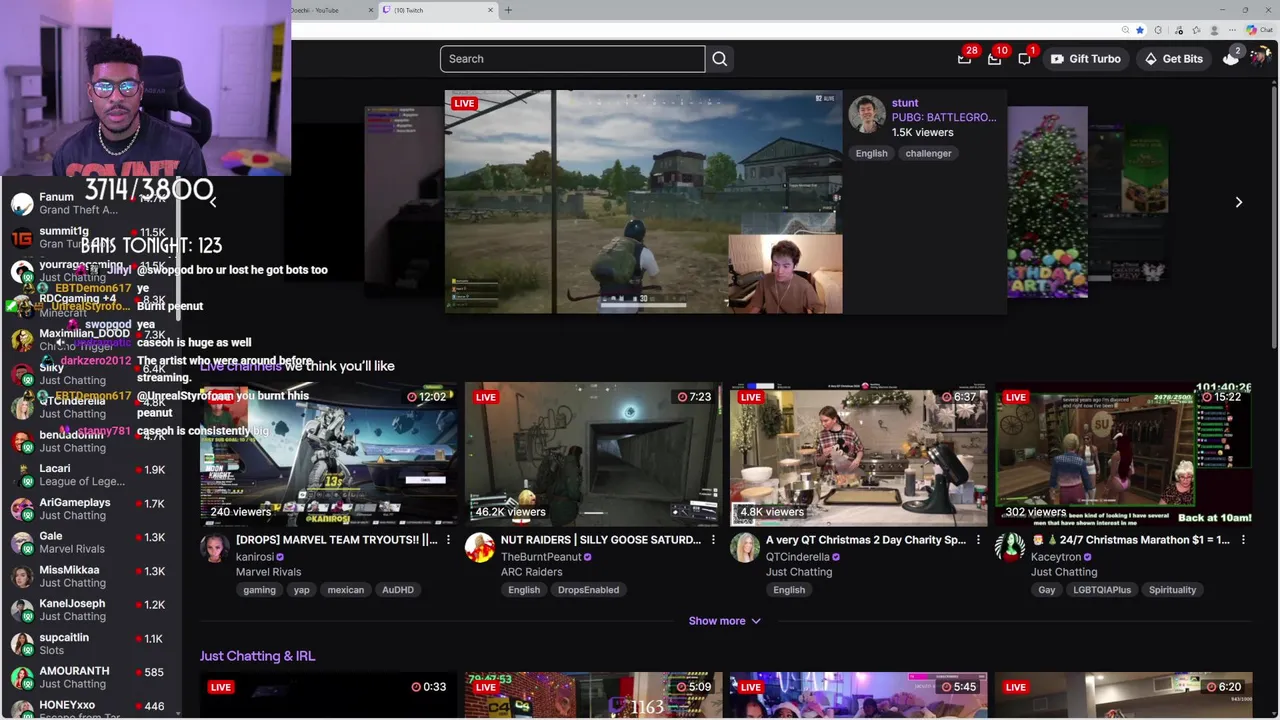Open KanelJoseph in the sidebar channel list

point(90,610)
